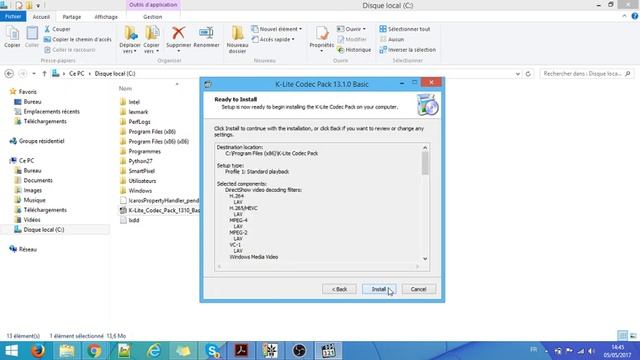Viewport: 640px width, 360px height.
Task: Click the Explorer back arrow
Action: tap(9, 73)
